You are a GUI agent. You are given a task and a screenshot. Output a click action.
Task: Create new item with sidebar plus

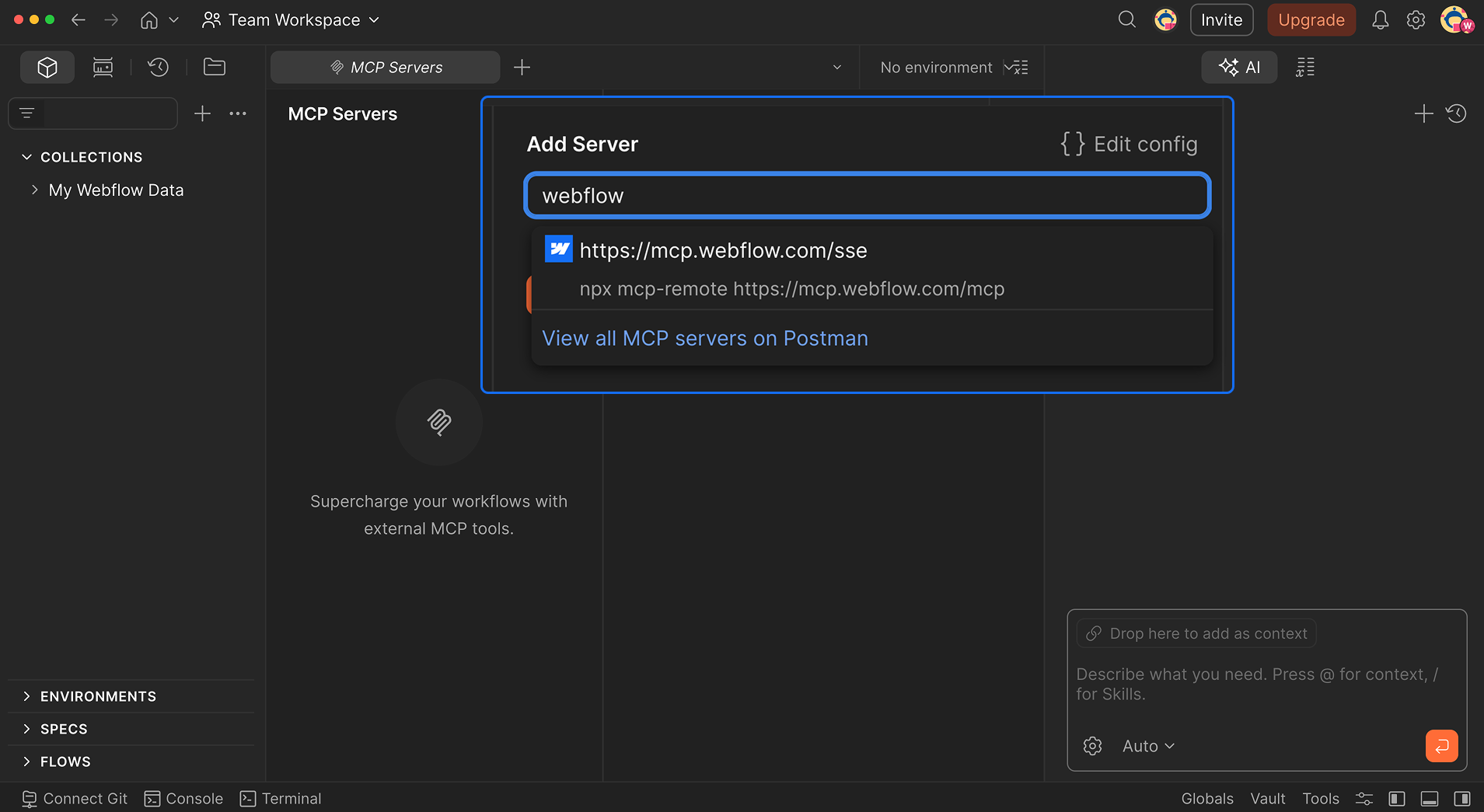(x=202, y=114)
